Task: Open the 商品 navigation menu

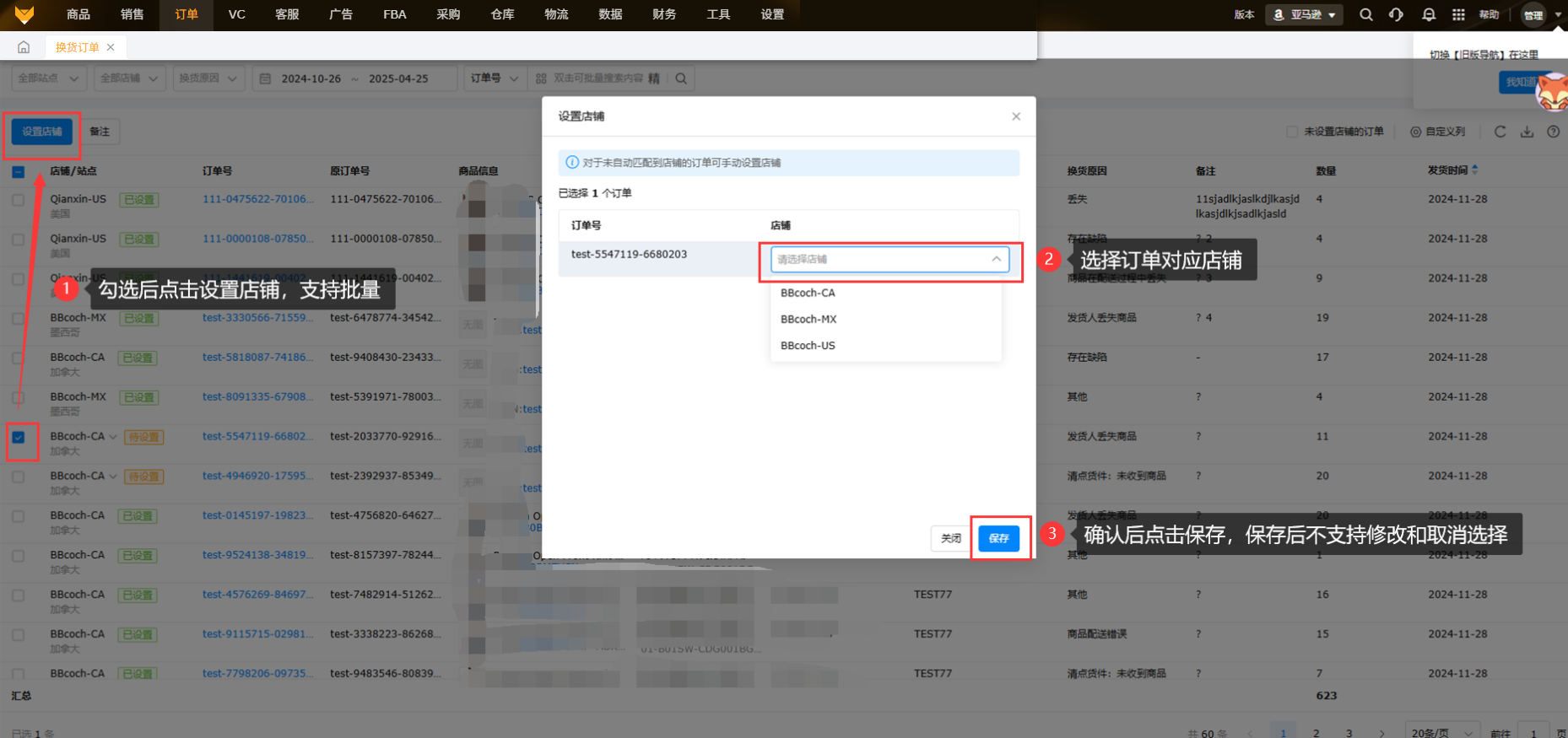Action: 78,14
